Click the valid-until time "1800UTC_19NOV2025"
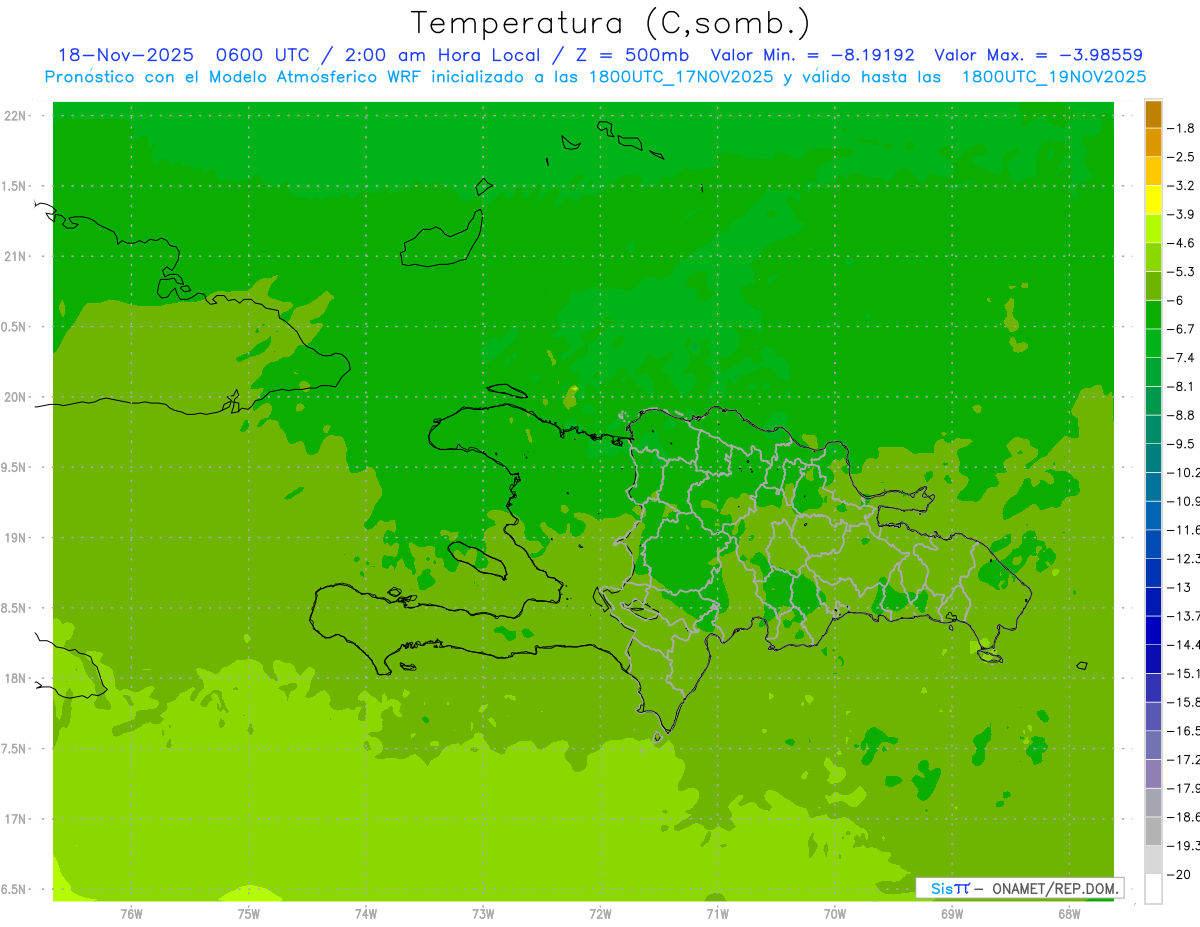The height and width of the screenshot is (927, 1200). tap(1053, 77)
